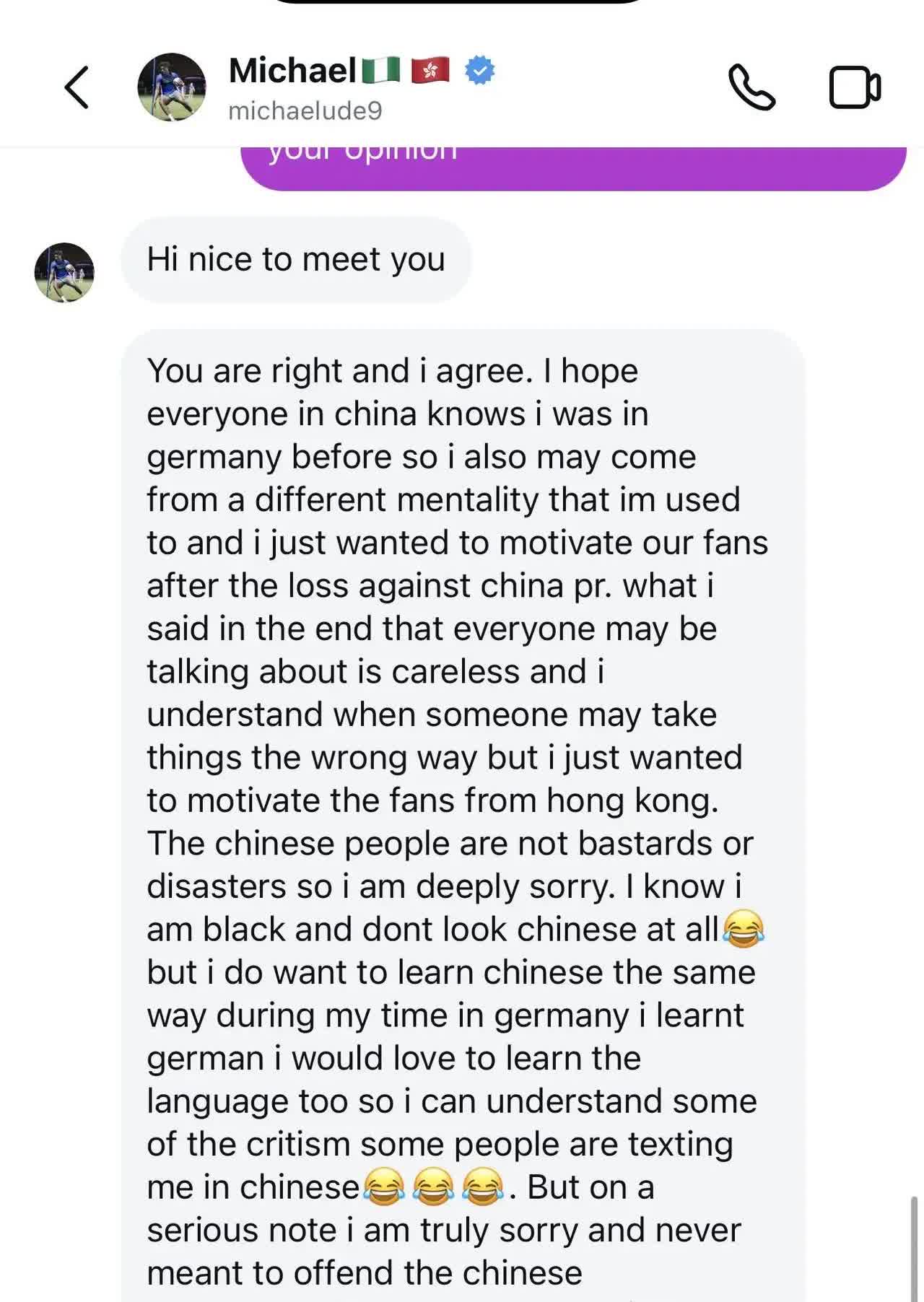The image size is (924, 1302).
Task: Click the Hong Kong flag emoji in header
Action: (430, 71)
